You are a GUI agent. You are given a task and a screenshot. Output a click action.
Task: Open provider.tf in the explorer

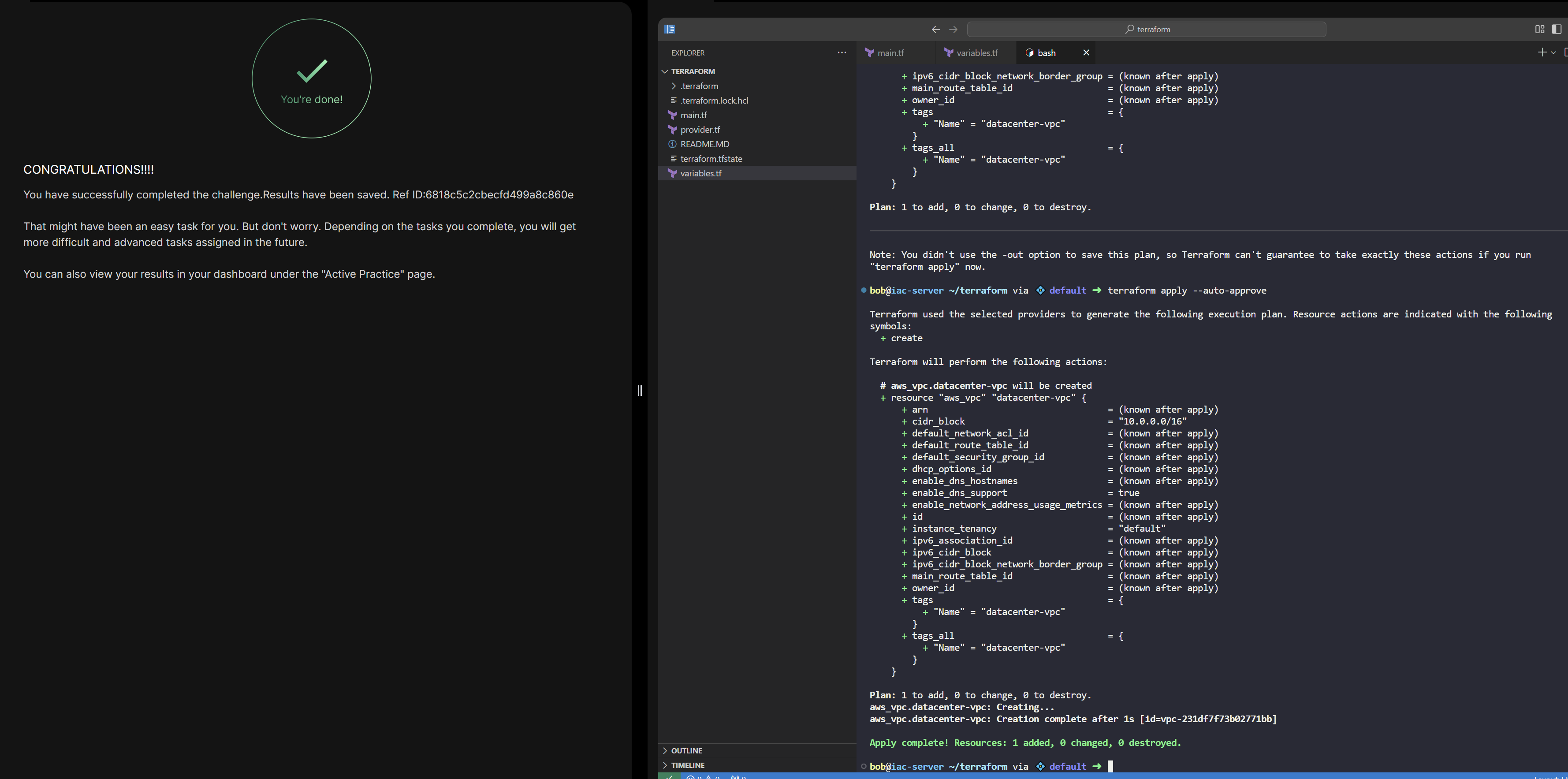(x=700, y=130)
